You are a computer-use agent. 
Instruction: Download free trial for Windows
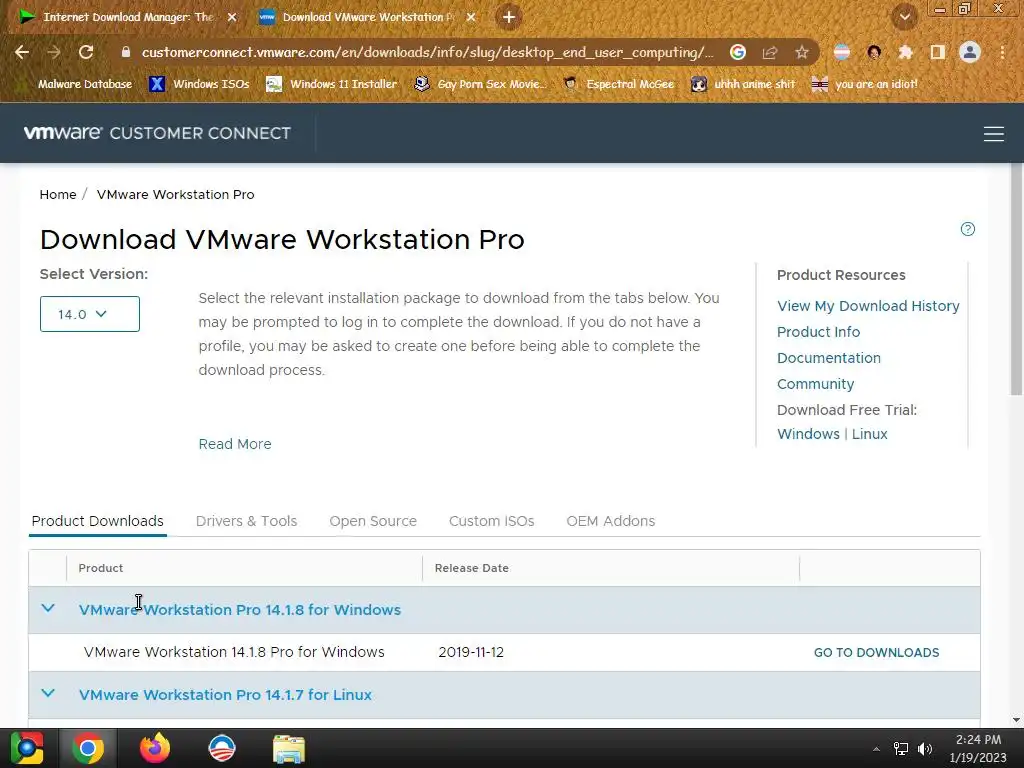coord(808,434)
